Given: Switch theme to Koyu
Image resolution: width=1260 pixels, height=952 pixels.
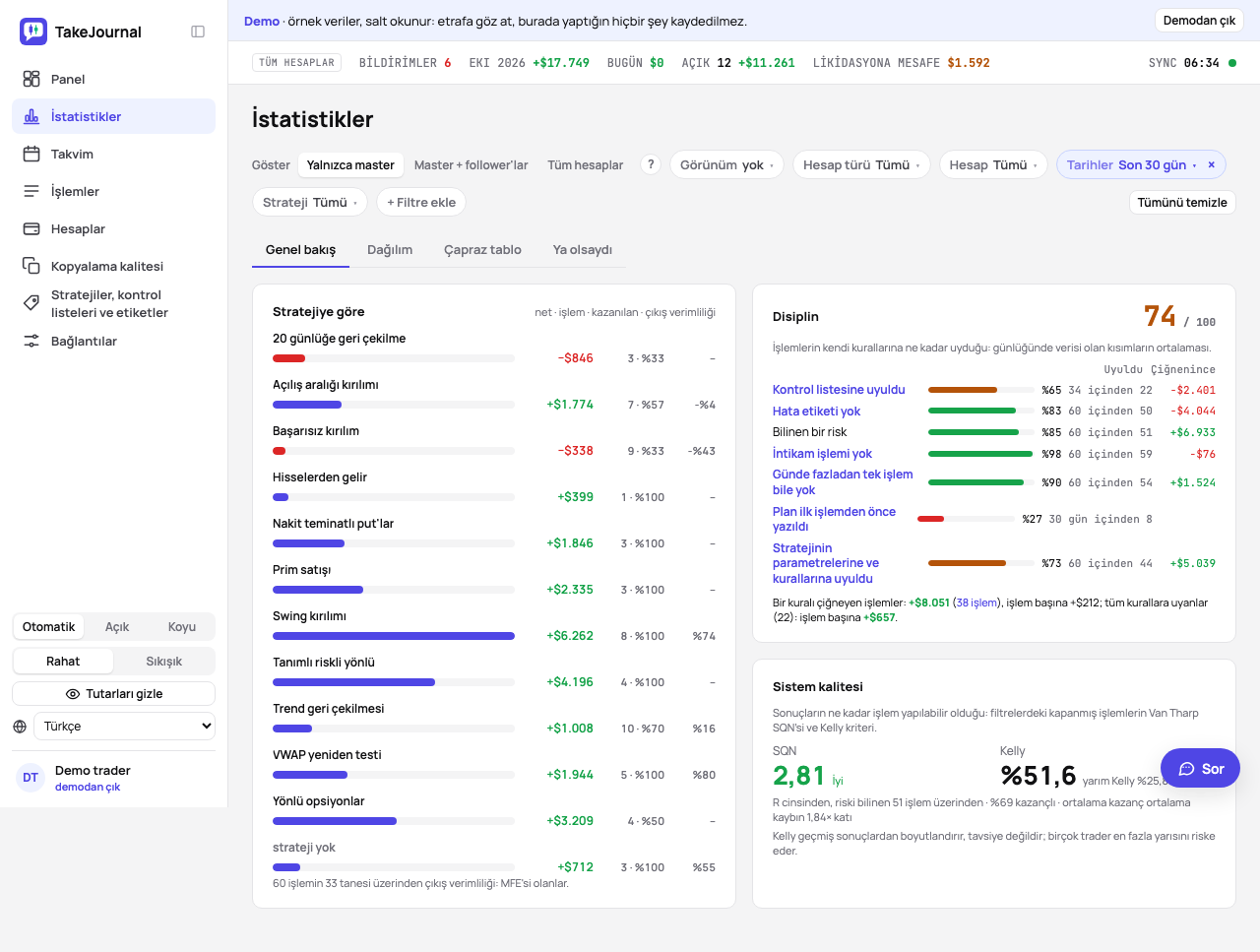Looking at the screenshot, I should click(x=182, y=627).
